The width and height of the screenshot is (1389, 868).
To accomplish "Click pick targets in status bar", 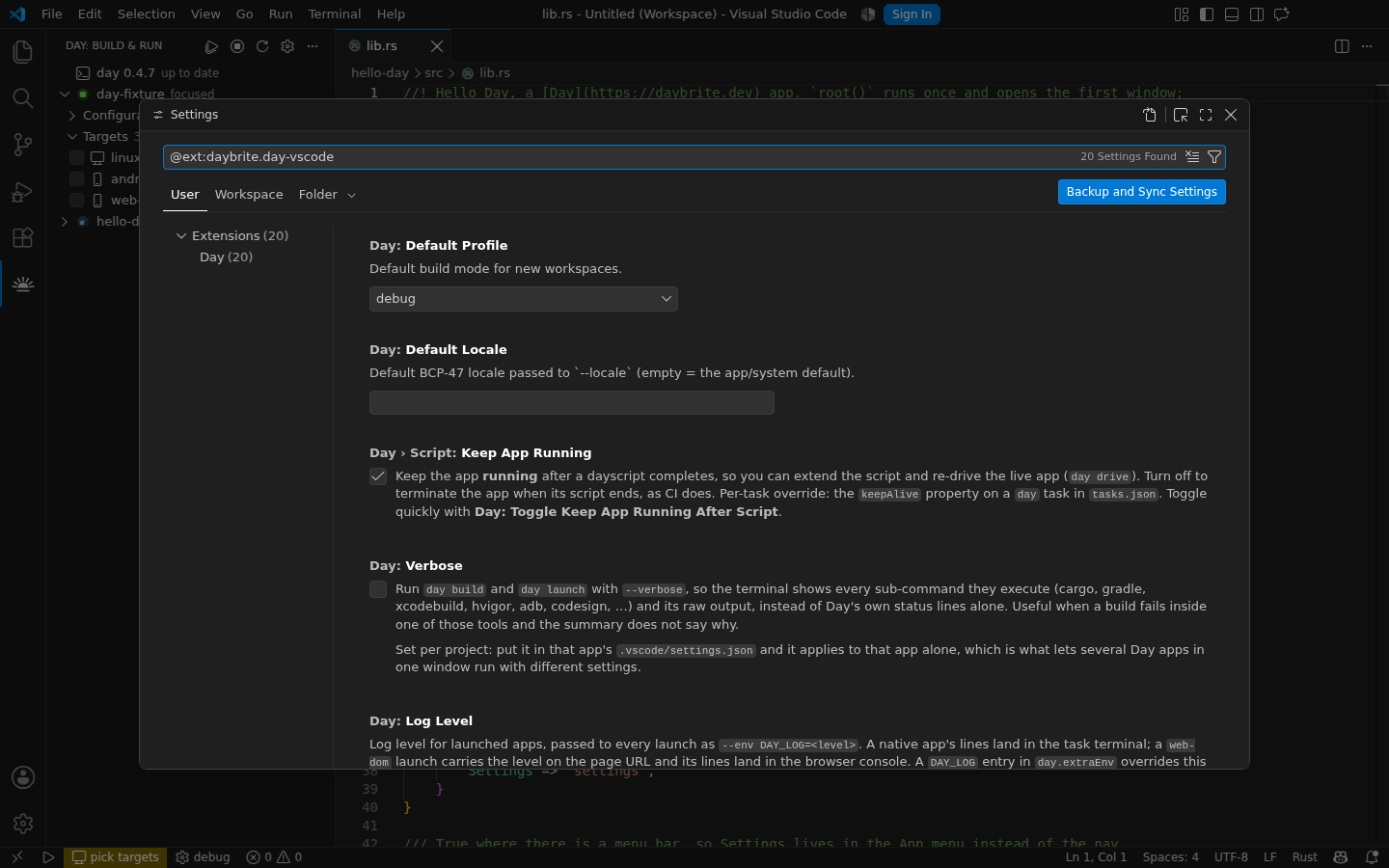I will [x=116, y=857].
